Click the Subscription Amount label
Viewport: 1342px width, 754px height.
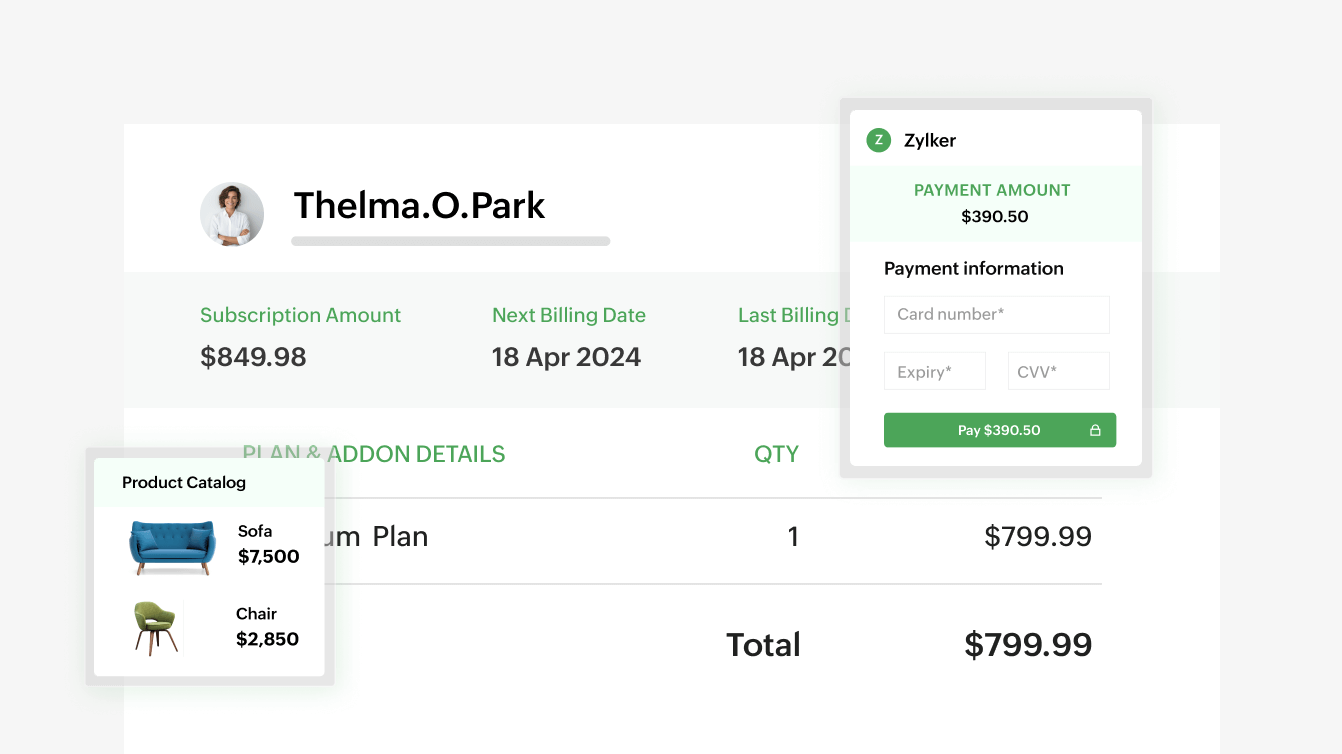[300, 315]
